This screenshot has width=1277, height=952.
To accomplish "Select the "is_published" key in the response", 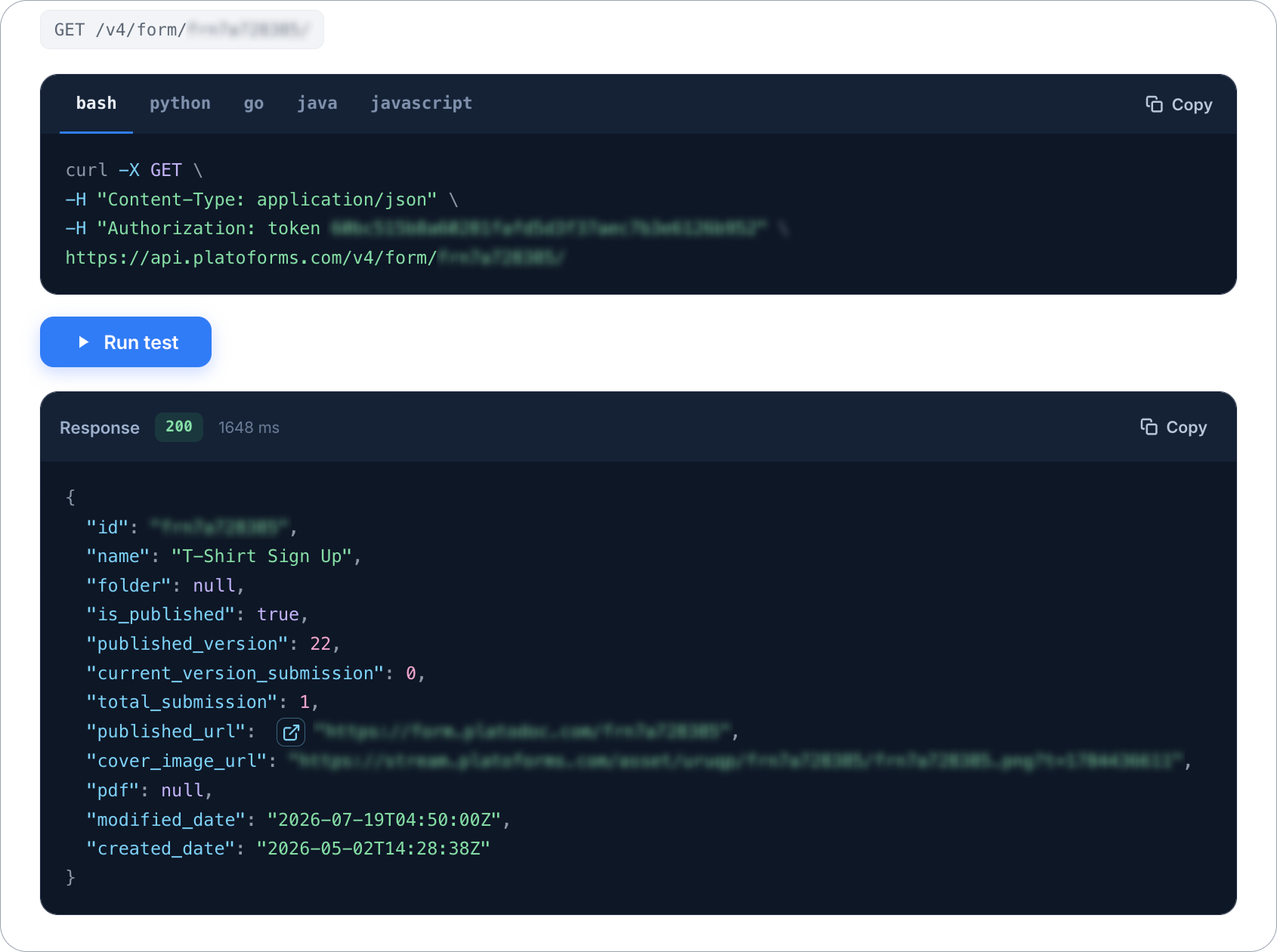I will coord(161,615).
